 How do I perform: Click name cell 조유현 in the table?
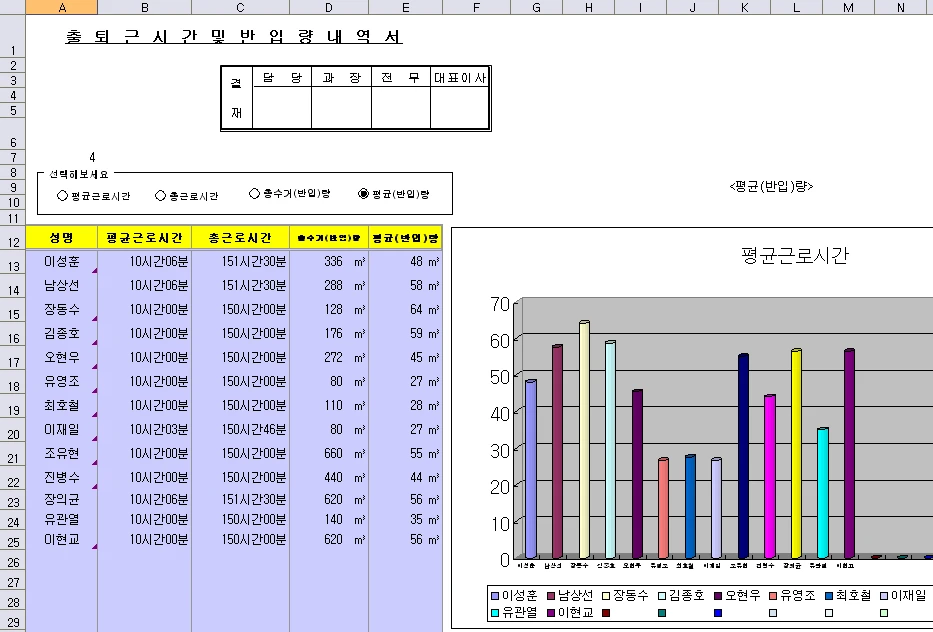62,453
